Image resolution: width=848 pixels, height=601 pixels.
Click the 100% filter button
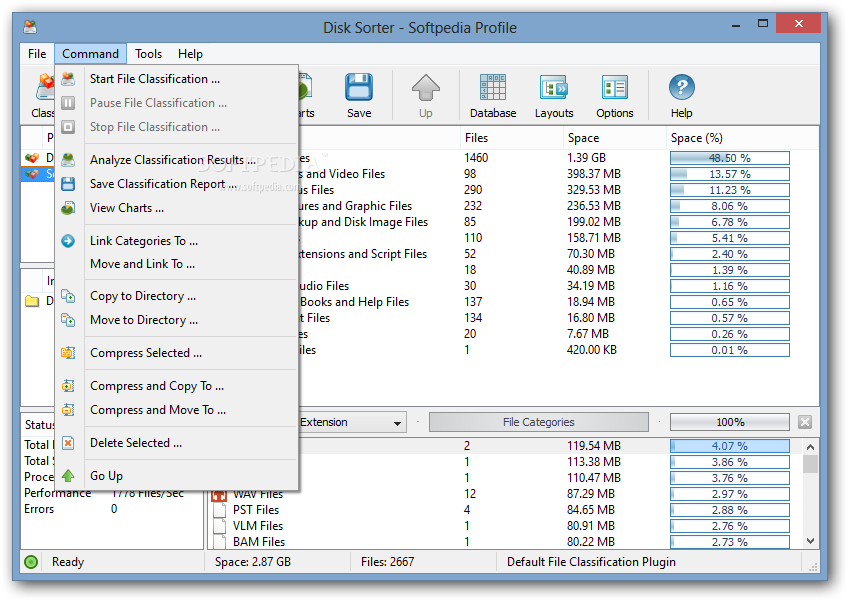[730, 422]
